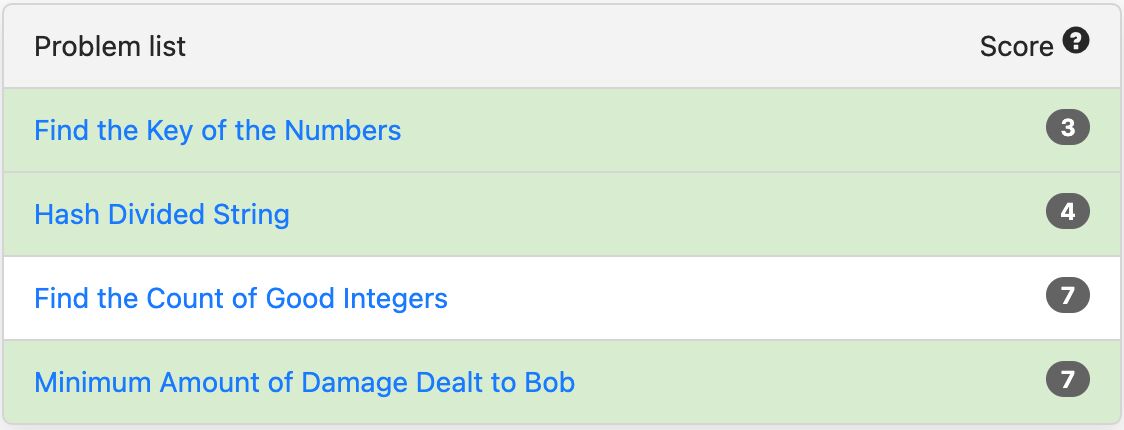1124x430 pixels.
Task: Click the word String in the second problem title
Action: click(251, 214)
